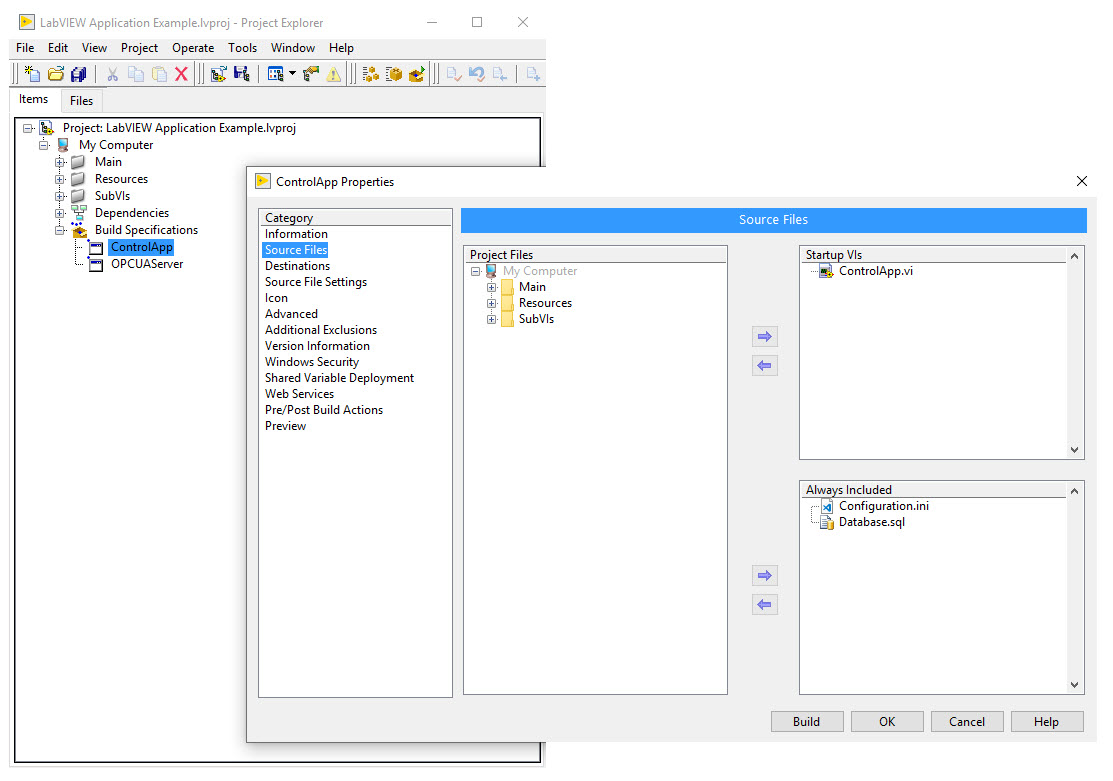The height and width of the screenshot is (781, 1113).
Task: Switch to the Items tab
Action: point(33,99)
